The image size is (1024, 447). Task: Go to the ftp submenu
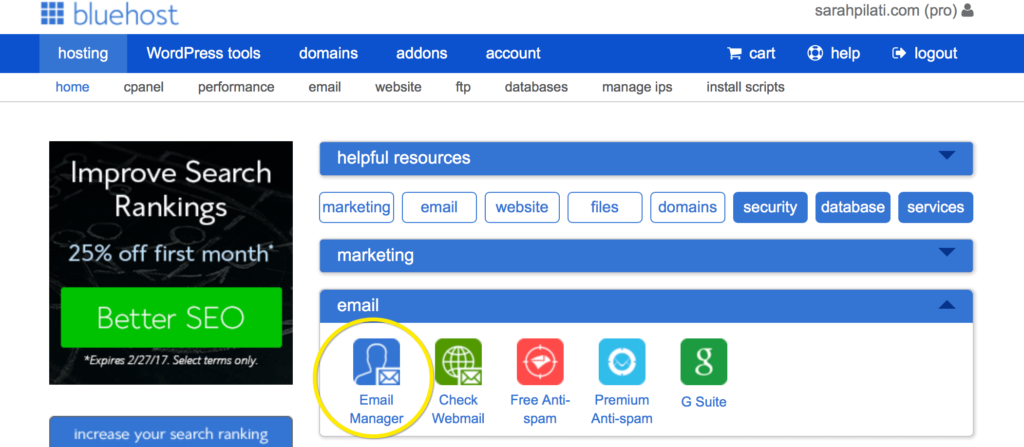click(x=463, y=87)
